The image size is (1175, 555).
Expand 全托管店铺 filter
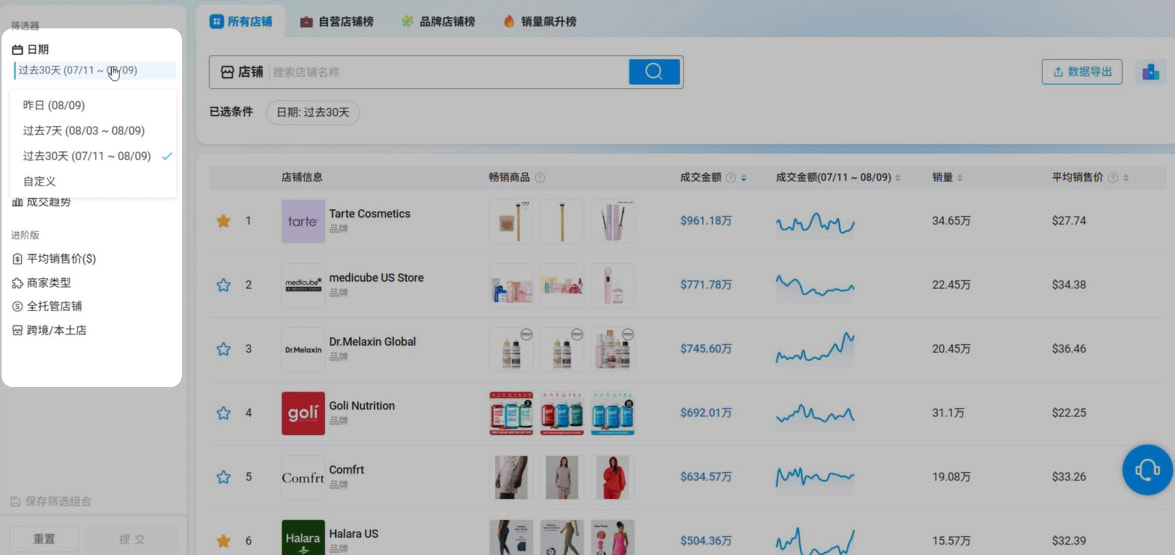46,306
